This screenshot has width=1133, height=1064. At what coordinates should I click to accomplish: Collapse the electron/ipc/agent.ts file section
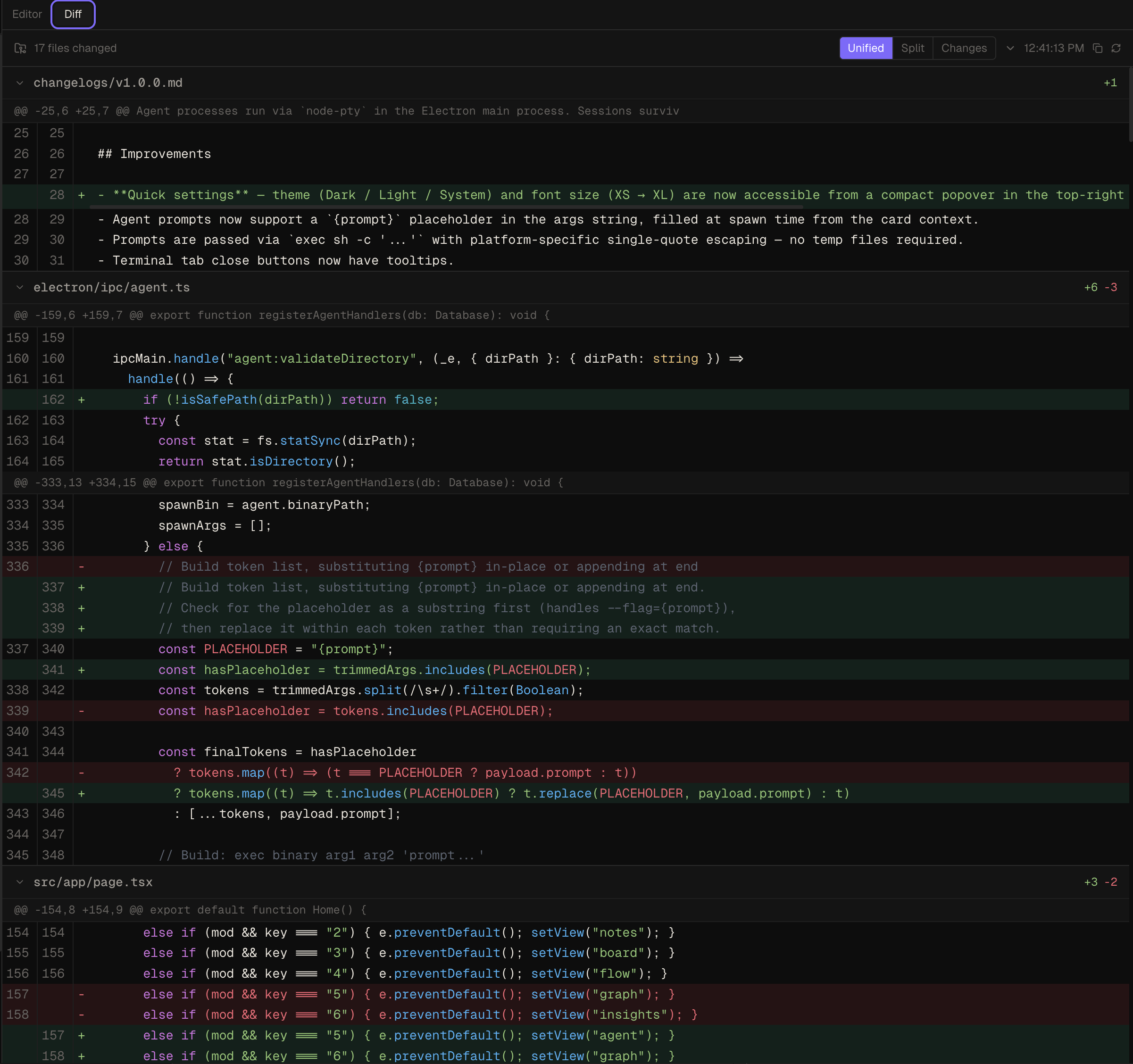[x=20, y=288]
